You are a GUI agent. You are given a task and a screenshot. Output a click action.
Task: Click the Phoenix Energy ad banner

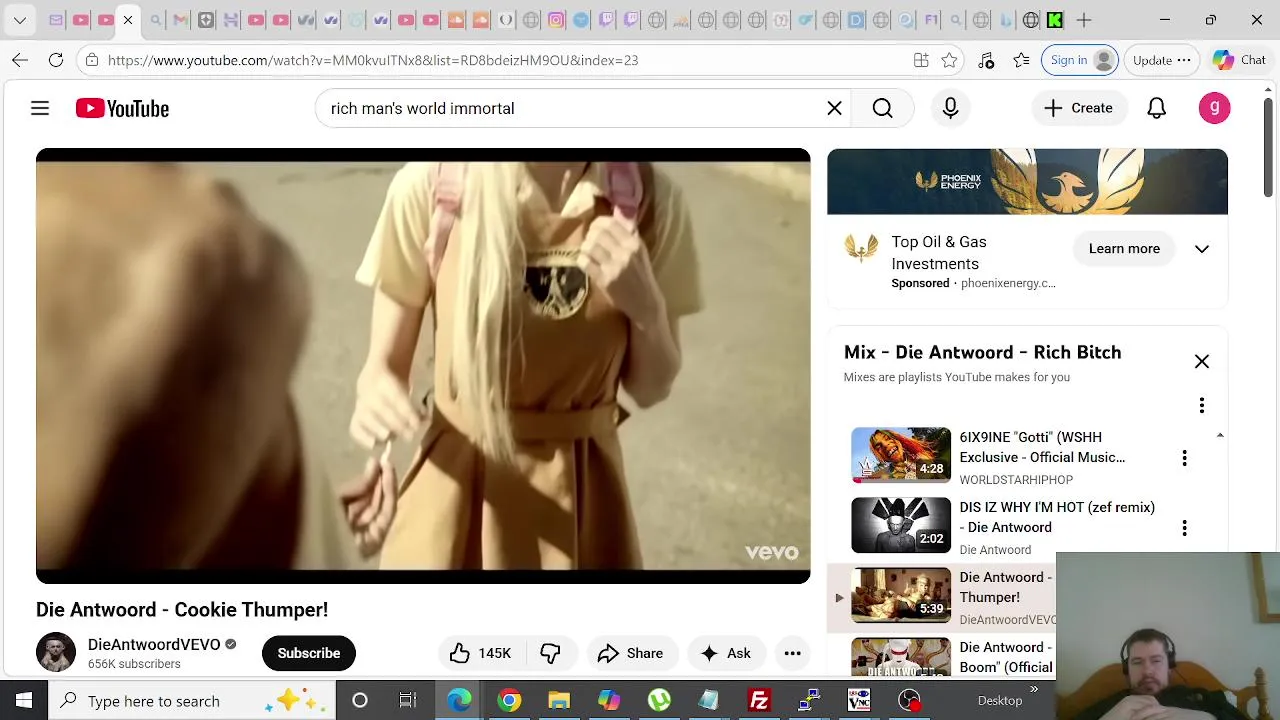click(x=1027, y=182)
